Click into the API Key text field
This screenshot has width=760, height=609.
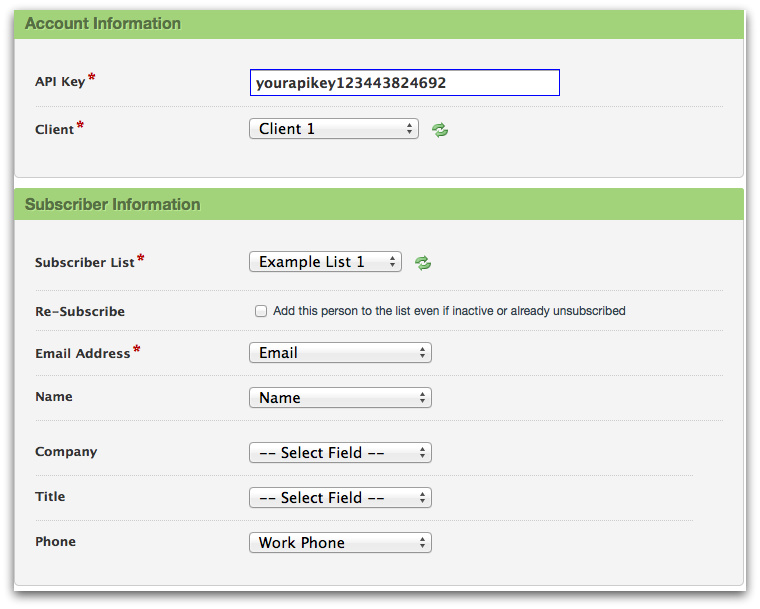[404, 83]
